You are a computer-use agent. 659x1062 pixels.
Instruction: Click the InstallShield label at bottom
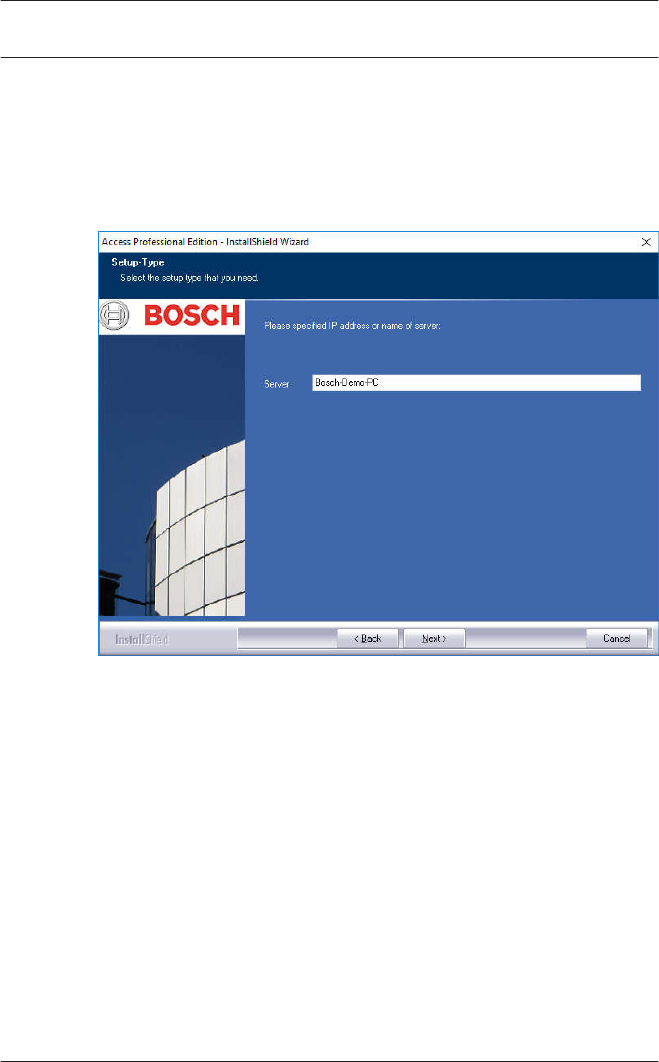pos(142,639)
